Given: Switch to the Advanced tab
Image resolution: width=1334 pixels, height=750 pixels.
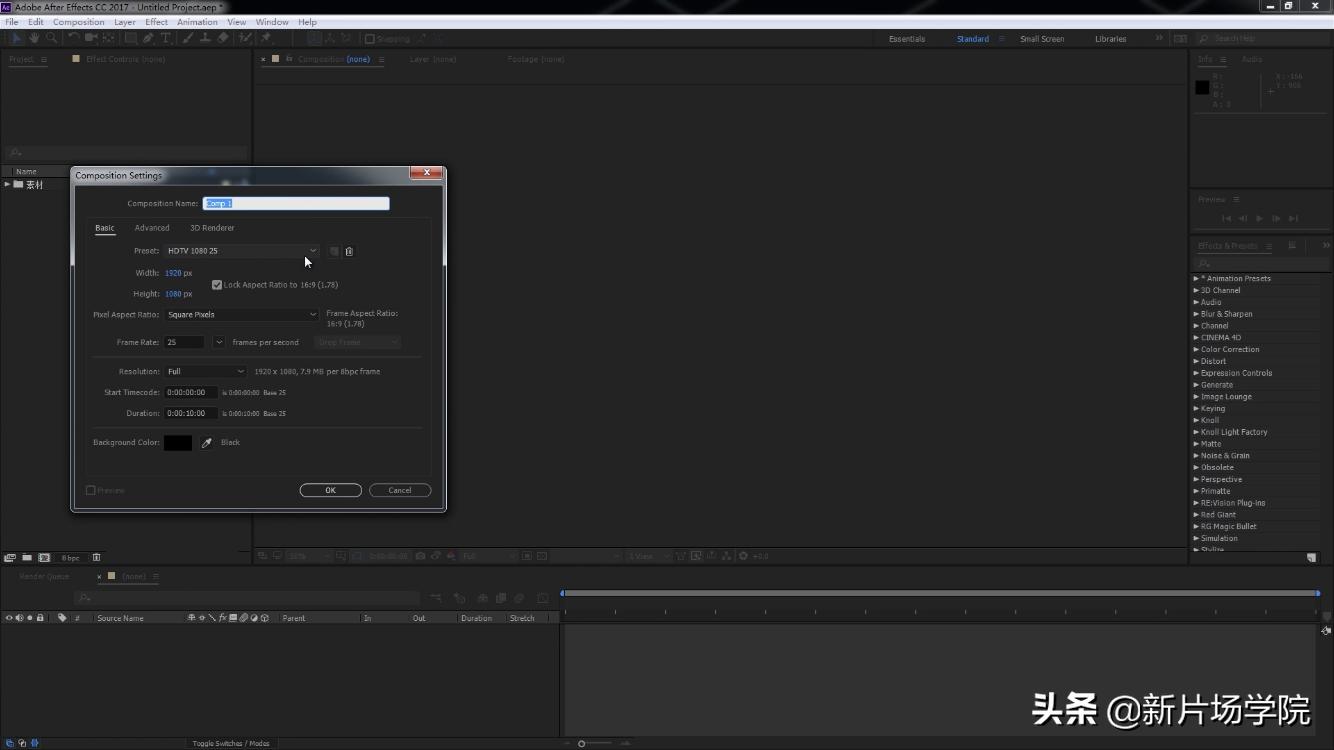Looking at the screenshot, I should pyautogui.click(x=152, y=228).
